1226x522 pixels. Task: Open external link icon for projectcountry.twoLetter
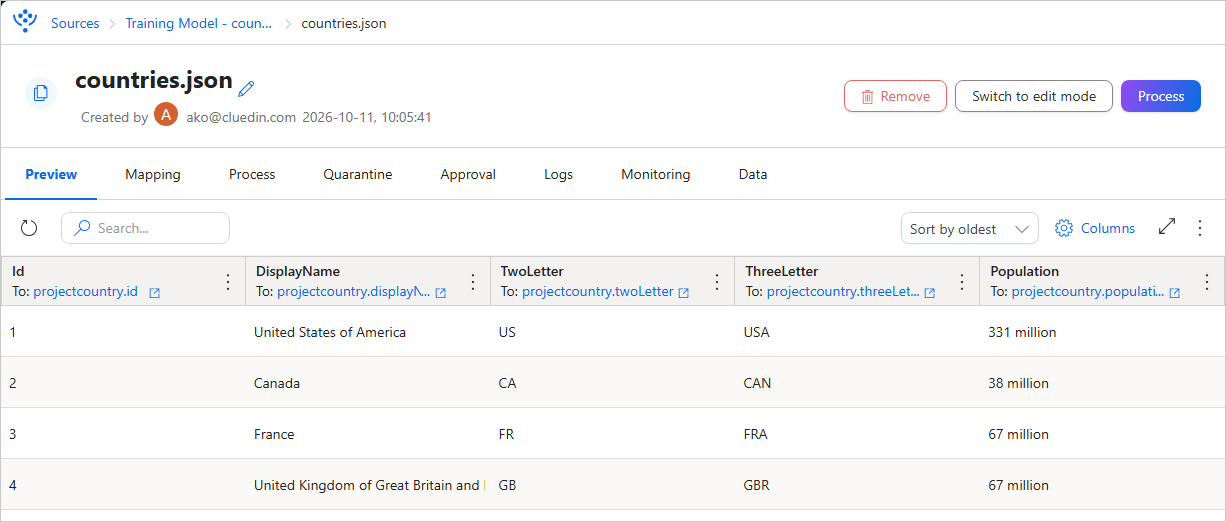(x=684, y=293)
